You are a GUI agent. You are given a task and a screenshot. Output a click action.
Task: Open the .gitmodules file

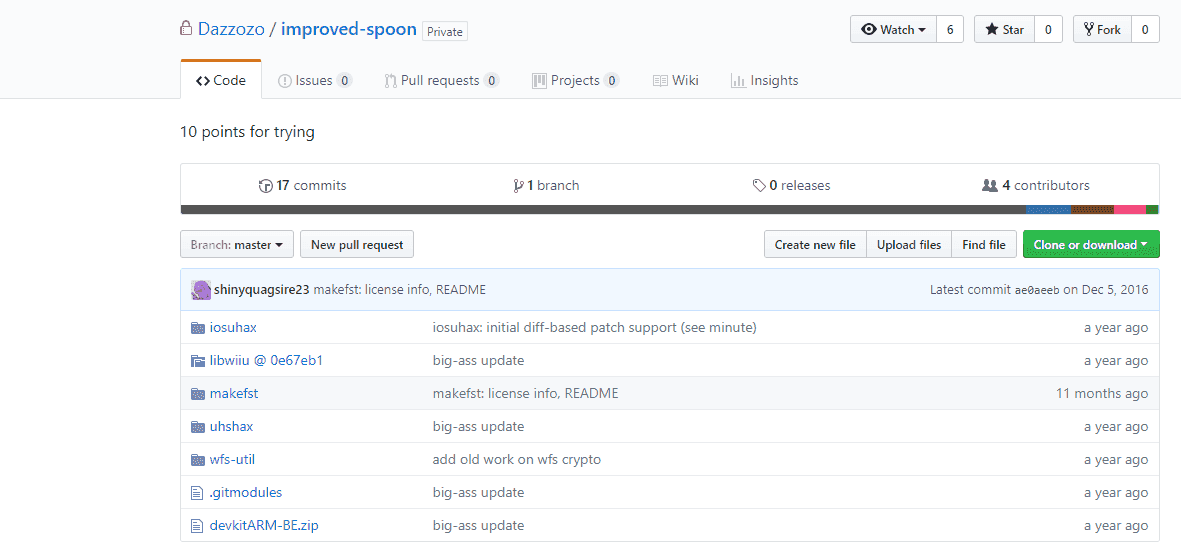tap(246, 493)
